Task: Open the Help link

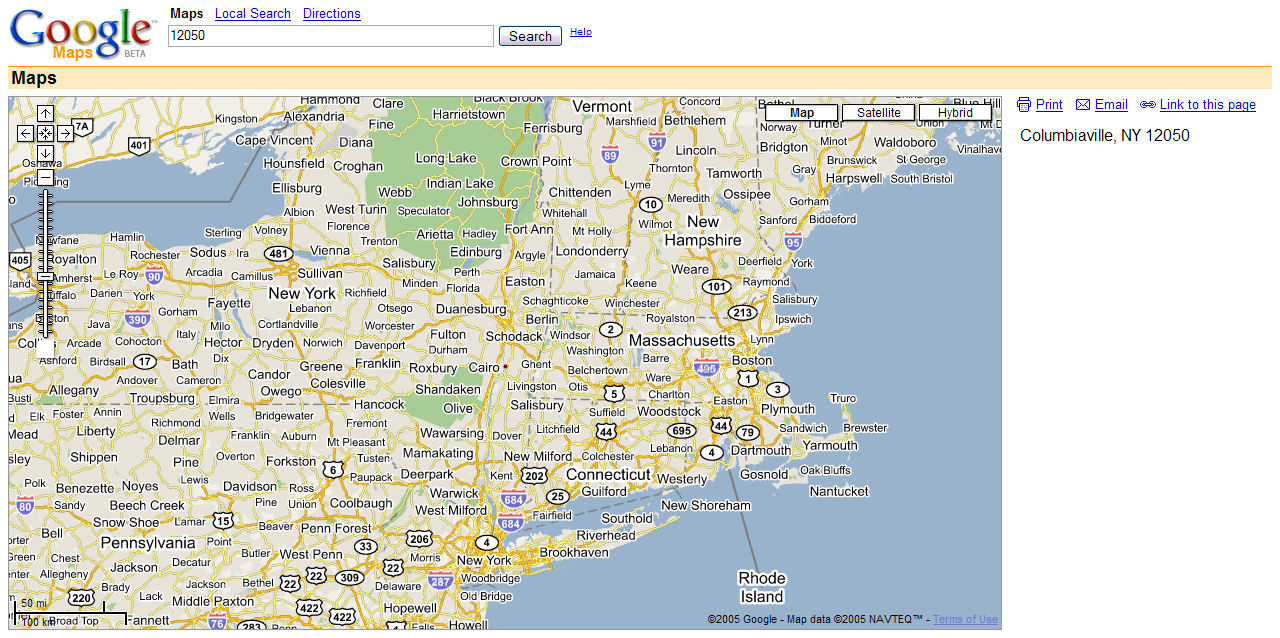Action: coord(580,32)
